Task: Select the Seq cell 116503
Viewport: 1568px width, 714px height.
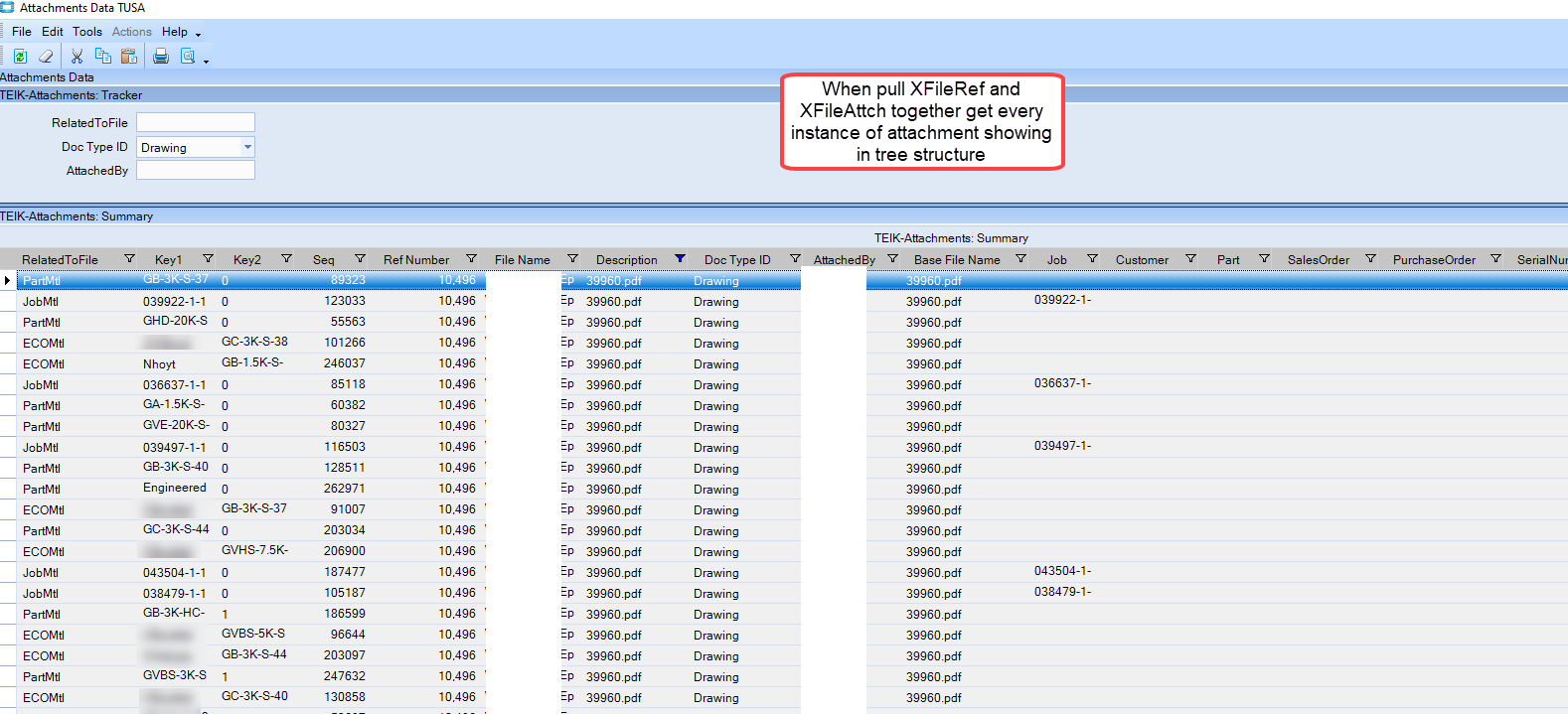Action: pyautogui.click(x=345, y=447)
